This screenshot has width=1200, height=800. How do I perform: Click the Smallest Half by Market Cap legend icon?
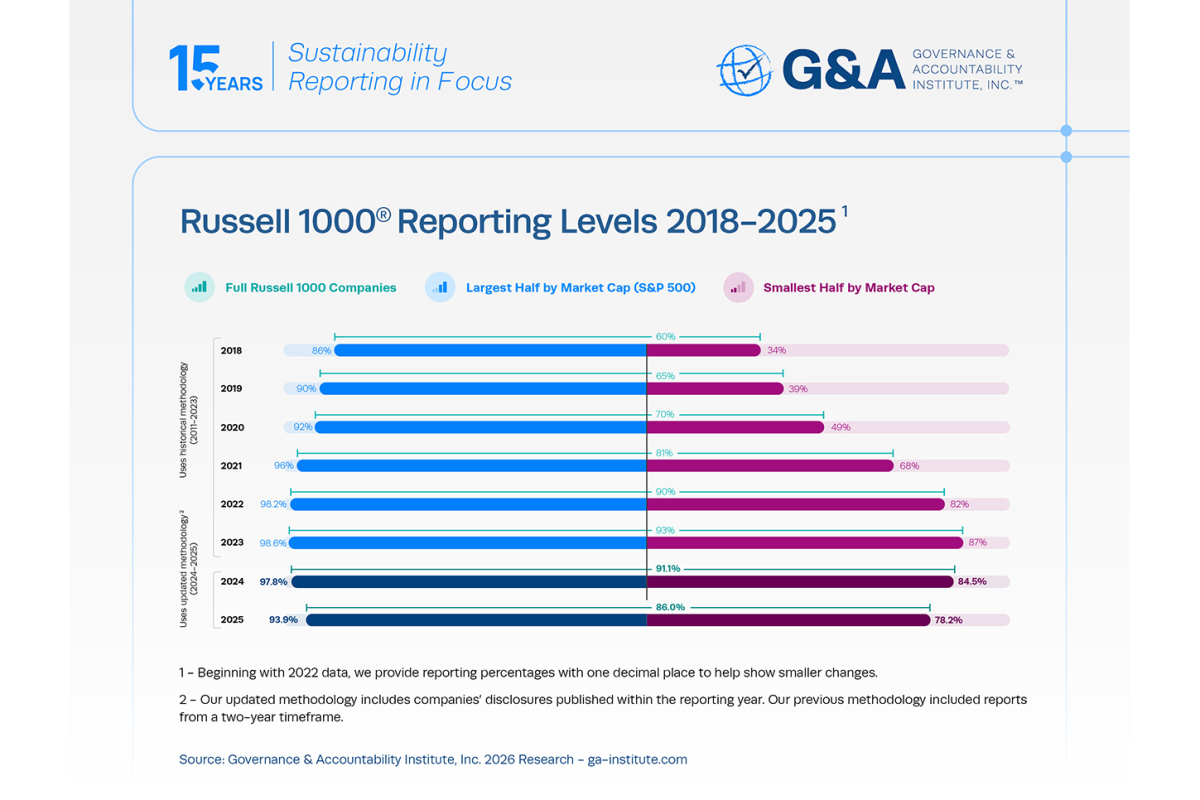[738, 287]
